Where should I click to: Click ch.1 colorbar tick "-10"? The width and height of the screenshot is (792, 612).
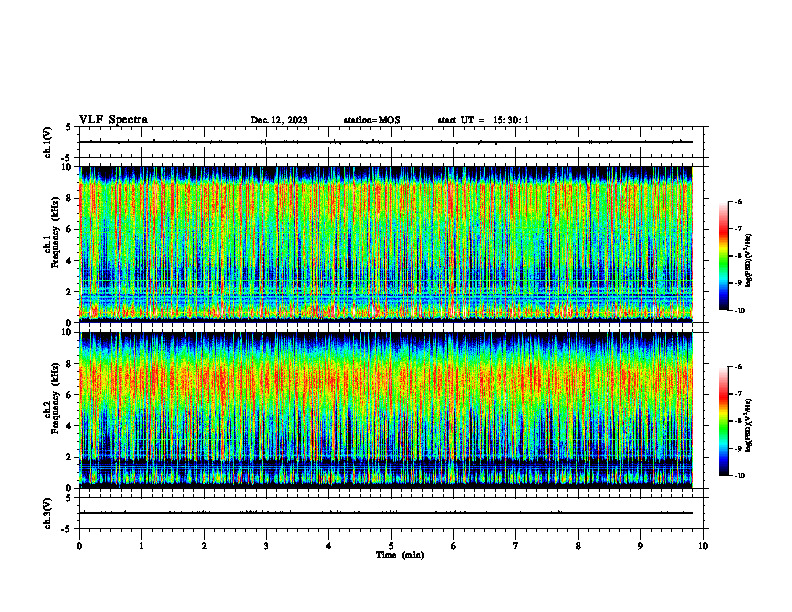click(739, 311)
